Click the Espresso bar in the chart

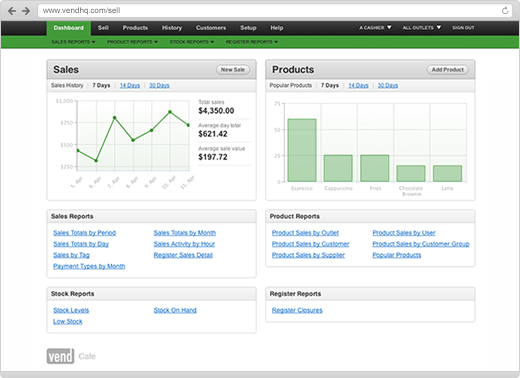[x=302, y=150]
